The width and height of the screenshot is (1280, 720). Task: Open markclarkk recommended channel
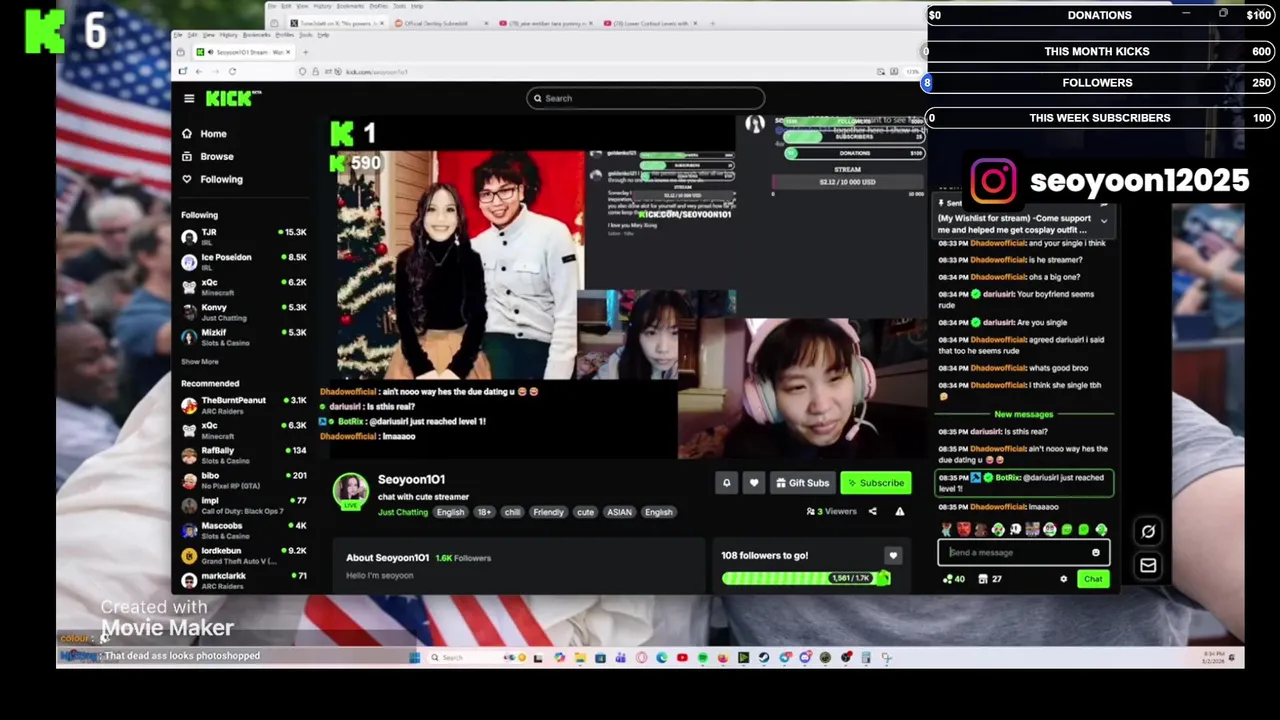click(x=244, y=579)
